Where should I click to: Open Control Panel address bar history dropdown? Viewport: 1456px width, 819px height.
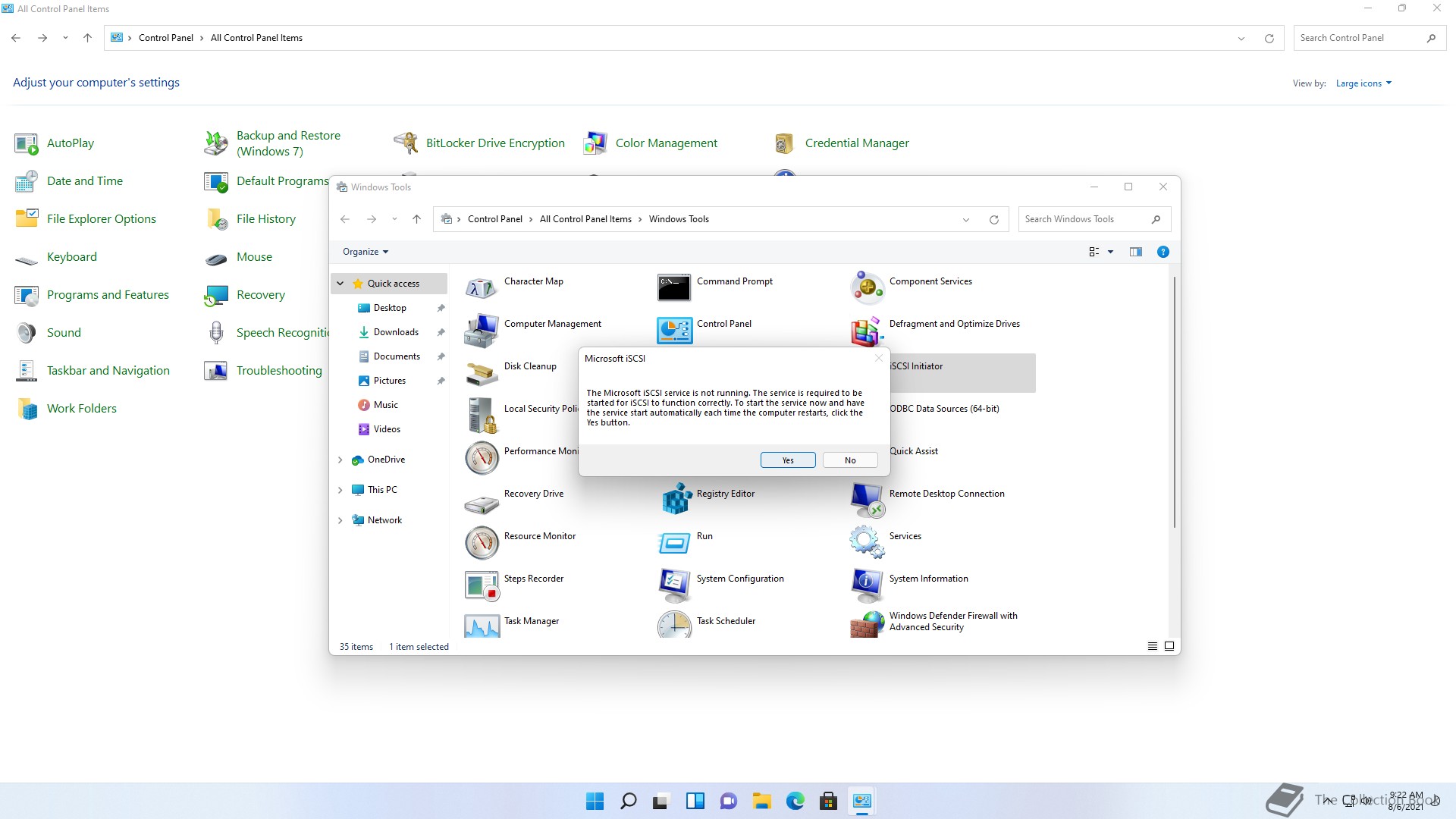[x=1241, y=39]
